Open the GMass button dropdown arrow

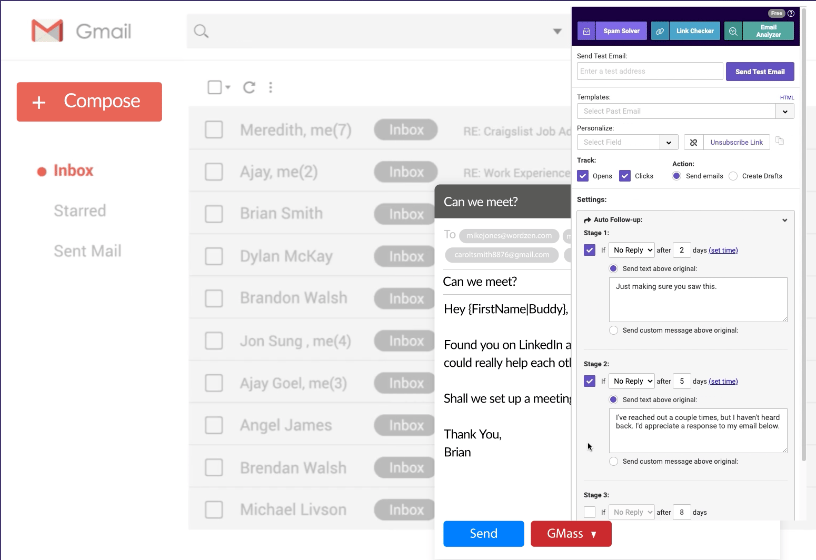[594, 534]
